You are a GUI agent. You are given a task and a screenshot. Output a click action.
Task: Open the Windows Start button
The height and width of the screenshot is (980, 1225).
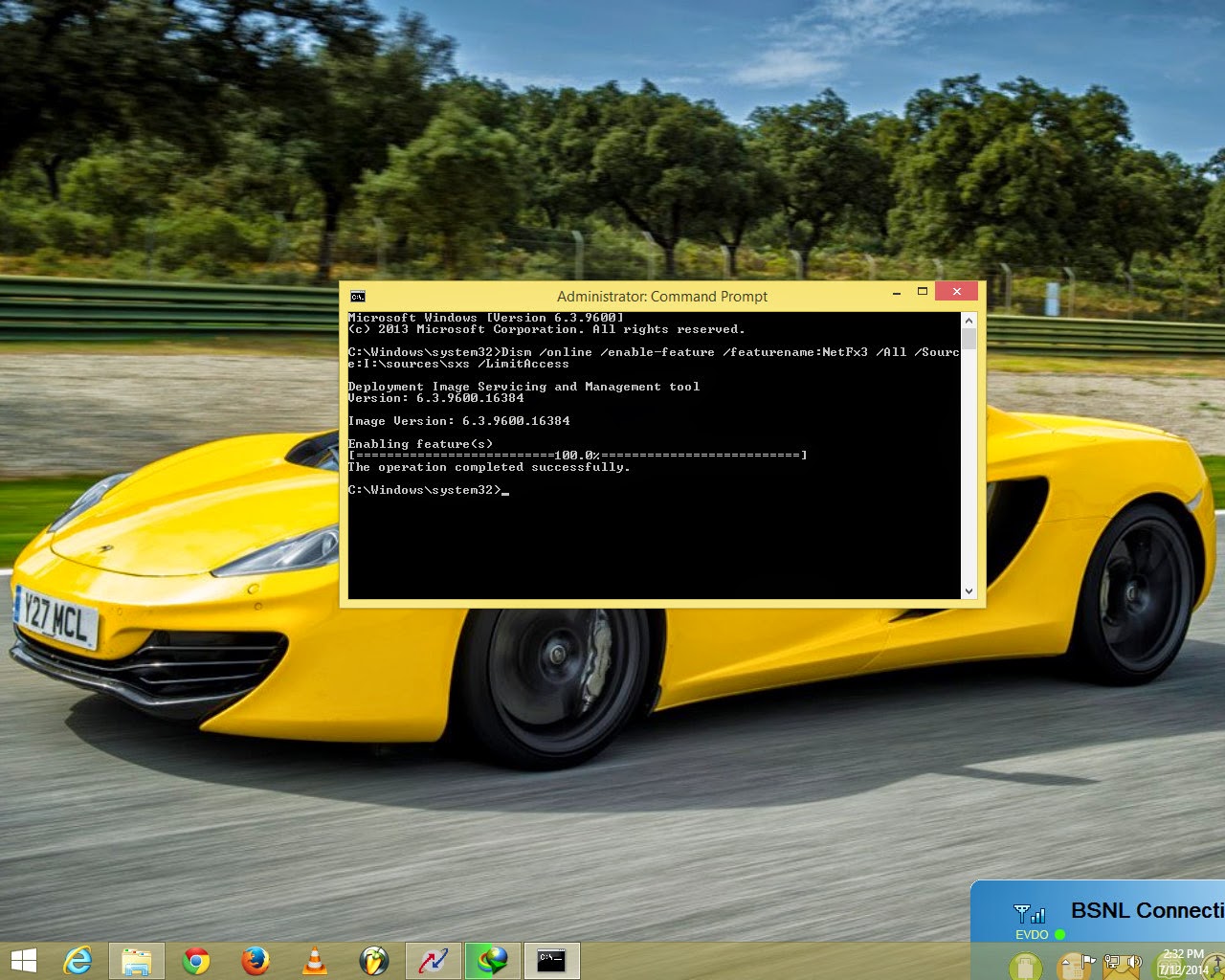pyautogui.click(x=24, y=961)
